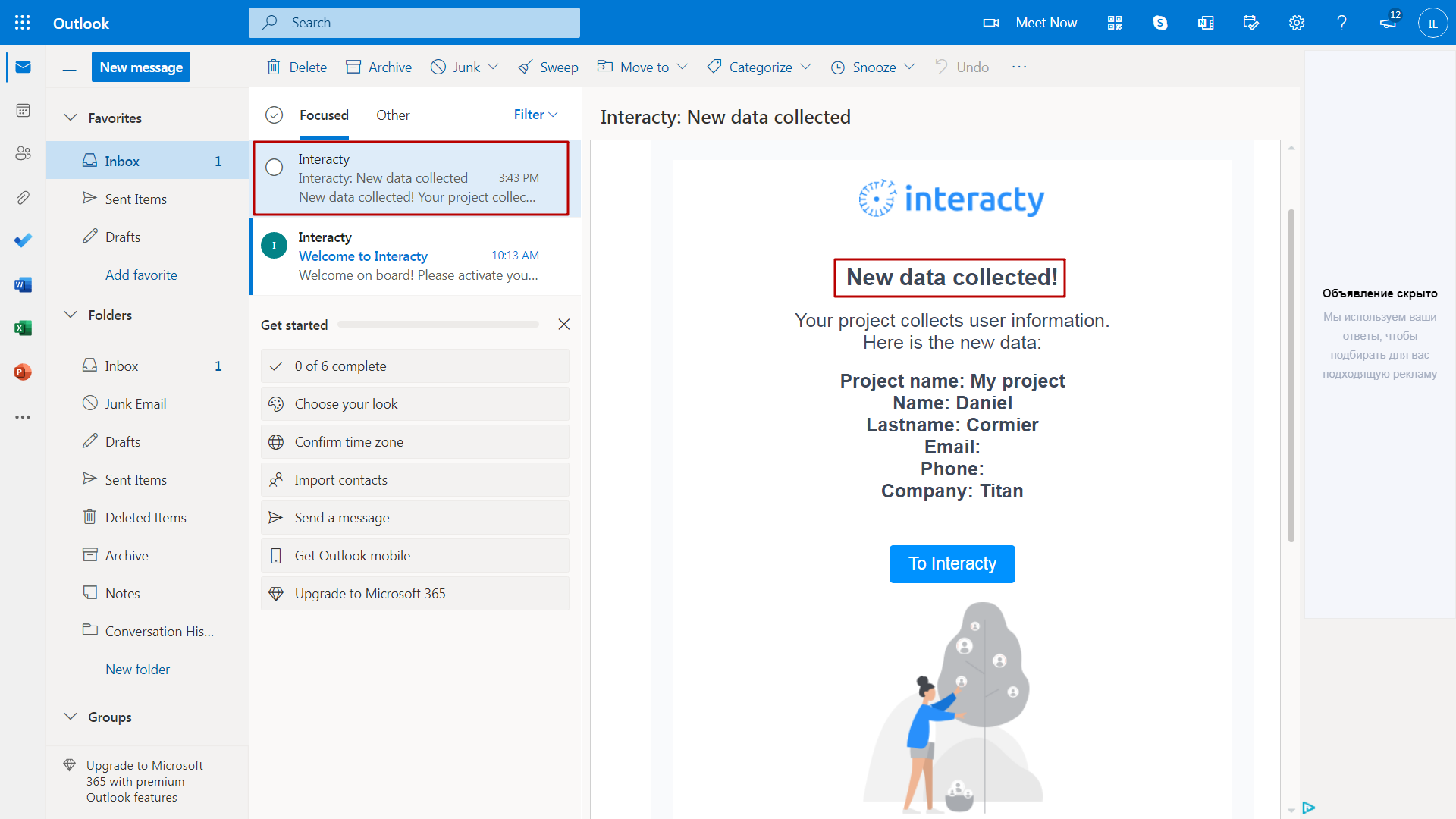Toggle navigation pane hamburger icon
The width and height of the screenshot is (1456, 819).
click(x=69, y=67)
